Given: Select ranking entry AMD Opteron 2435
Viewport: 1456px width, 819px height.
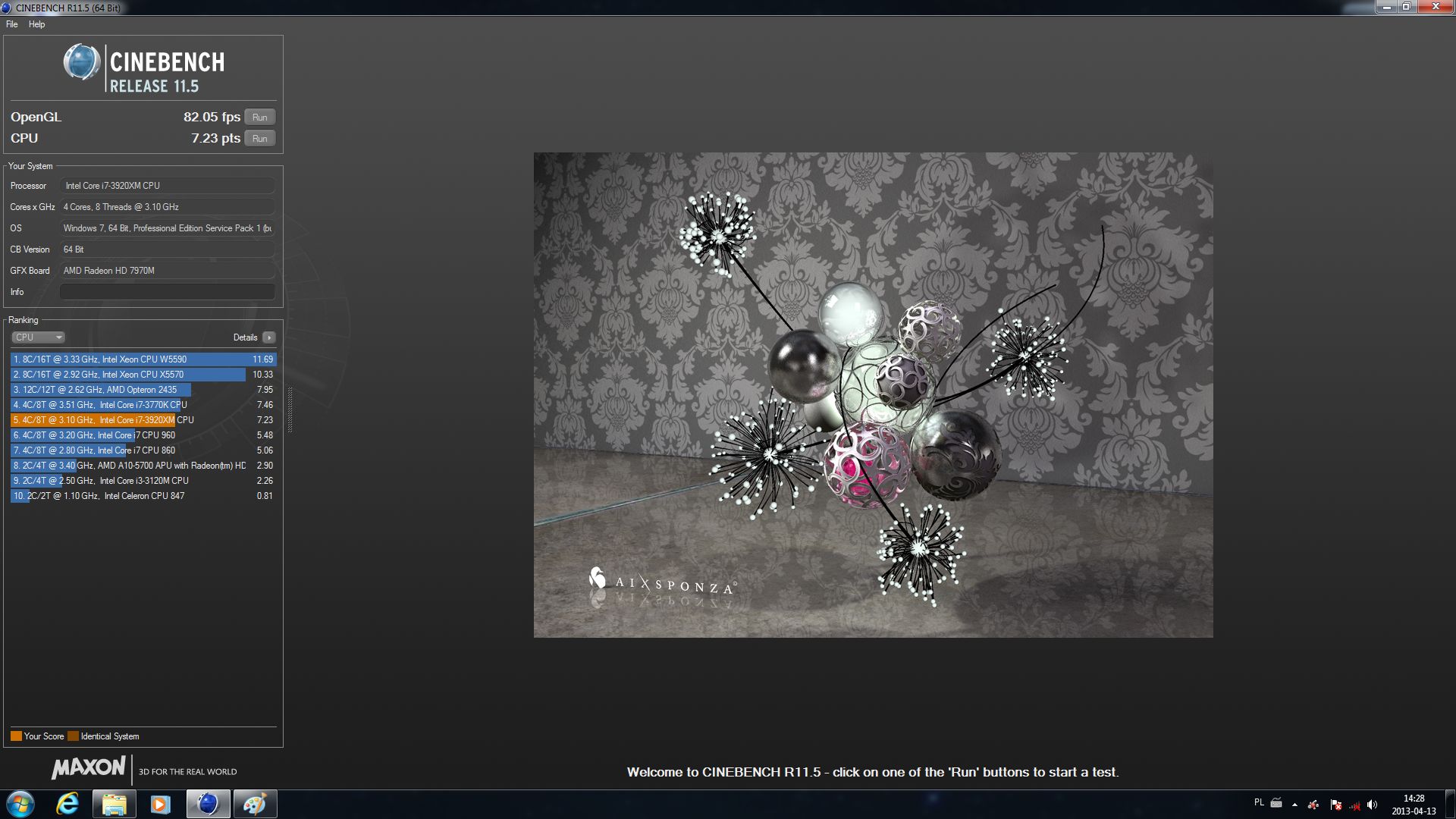Looking at the screenshot, I should pos(143,390).
